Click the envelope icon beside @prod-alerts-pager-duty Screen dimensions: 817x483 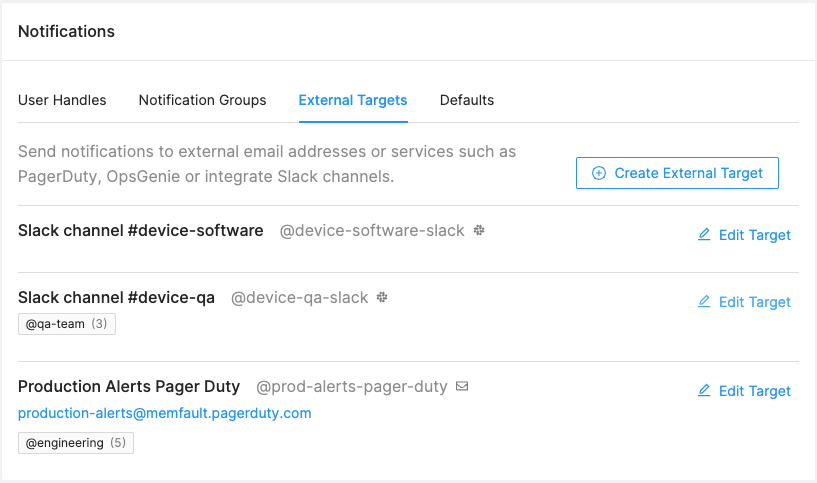(x=462, y=386)
